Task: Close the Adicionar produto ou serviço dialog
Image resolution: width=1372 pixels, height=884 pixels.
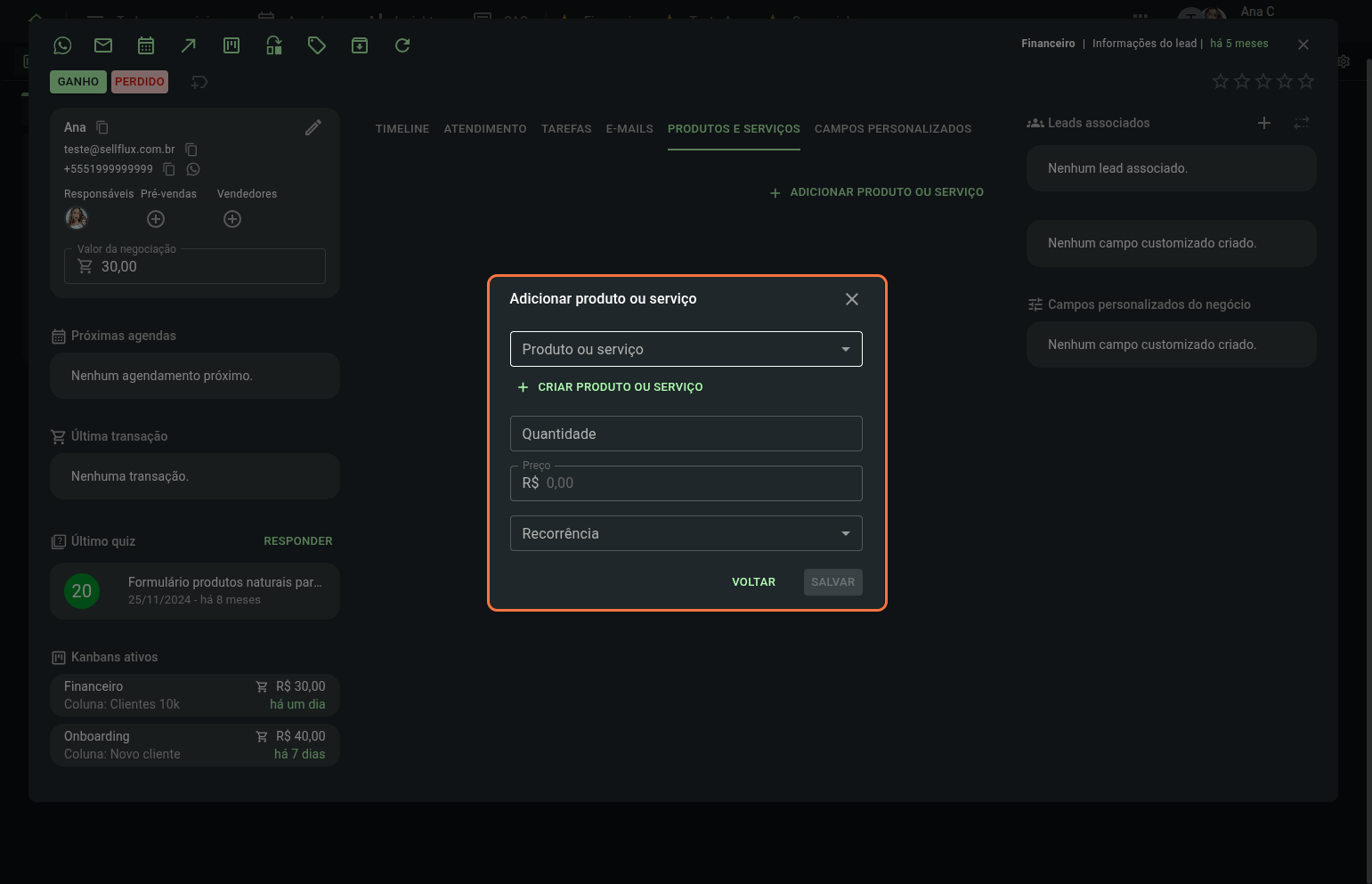Action: pyautogui.click(x=852, y=299)
